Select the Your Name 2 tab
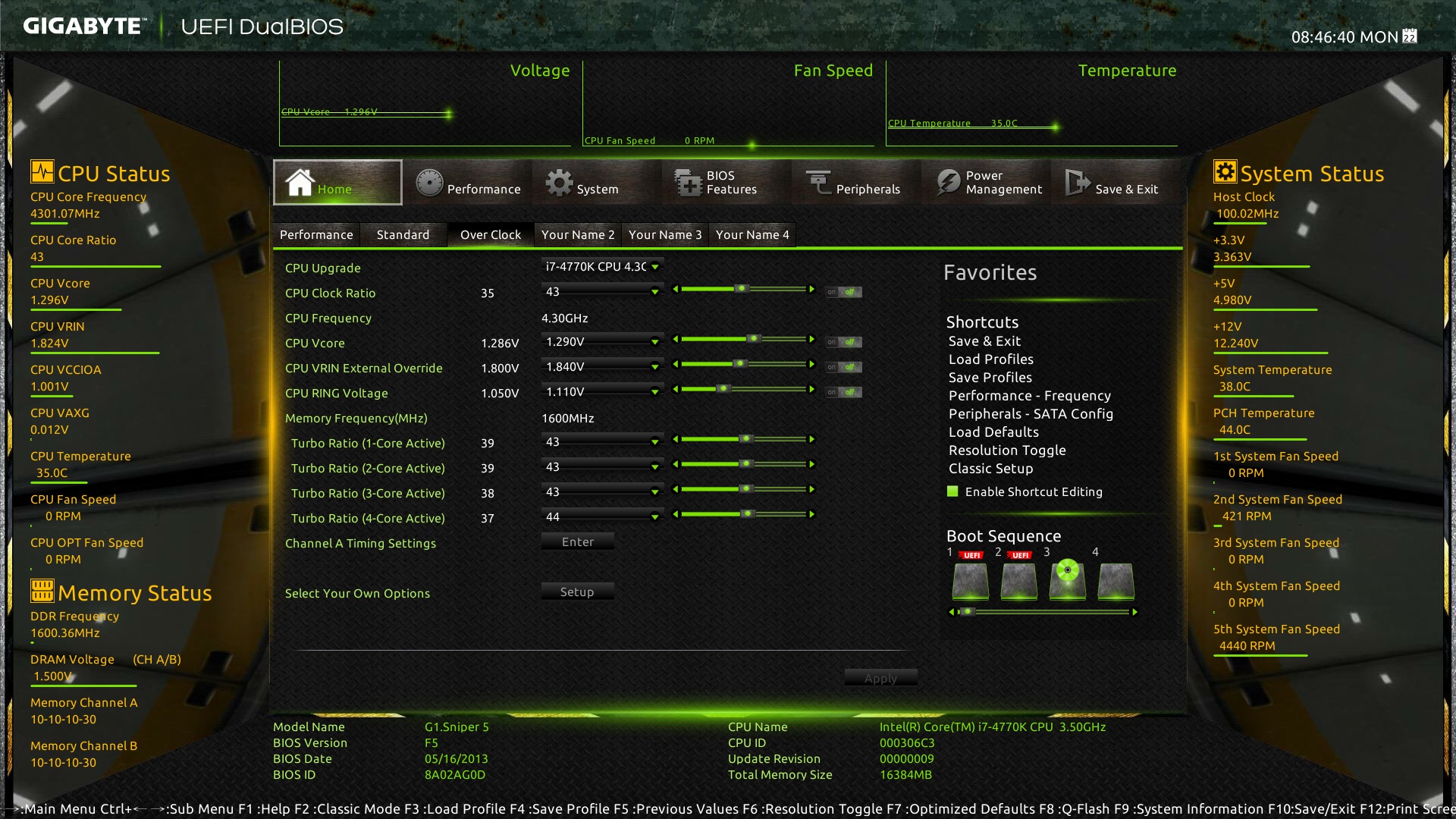The image size is (1456, 819). [x=578, y=235]
